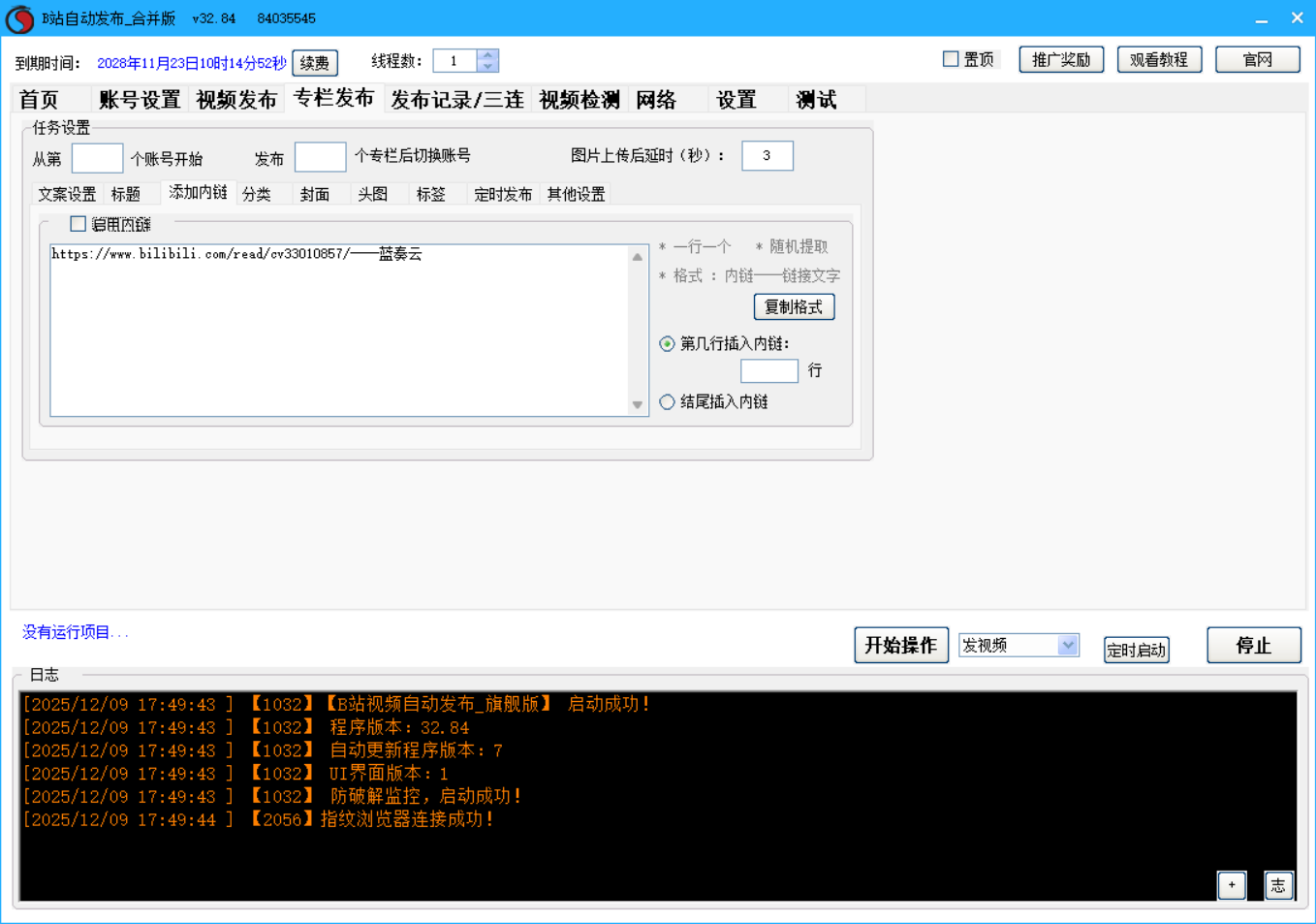1316x924 pixels.
Task: Decrease thread count with down arrow
Action: point(487,67)
